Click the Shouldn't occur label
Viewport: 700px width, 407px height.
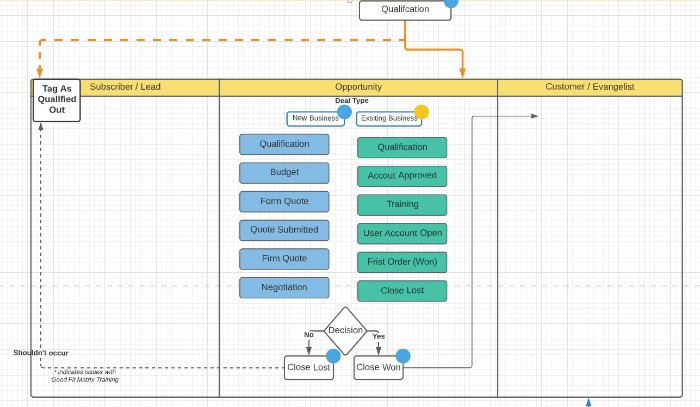tap(41, 353)
